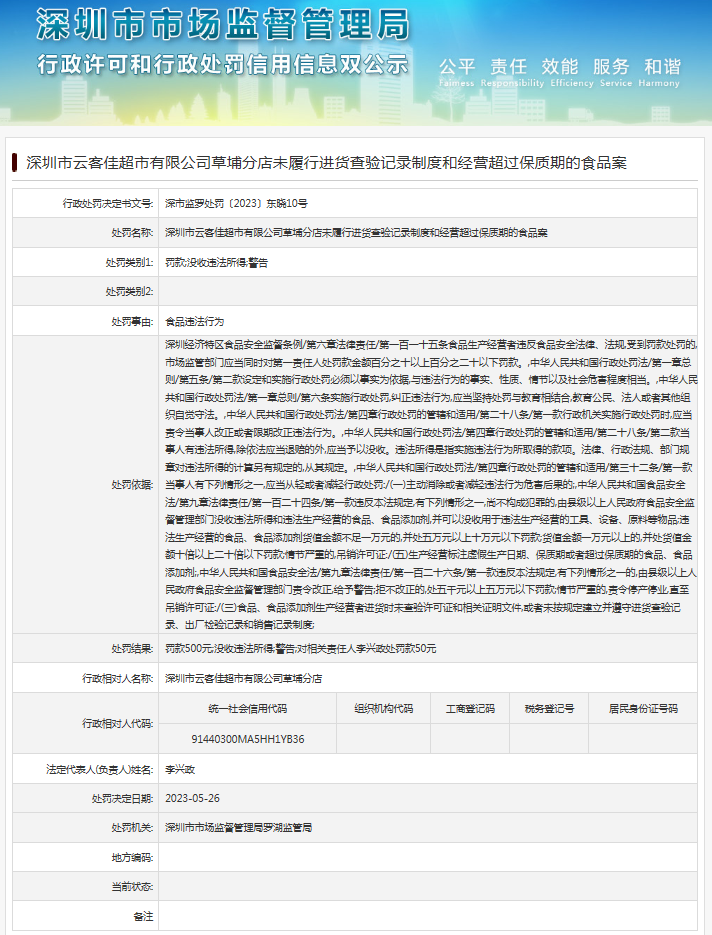
Task: Select legal representative name 李兴政
Action: click(x=180, y=769)
